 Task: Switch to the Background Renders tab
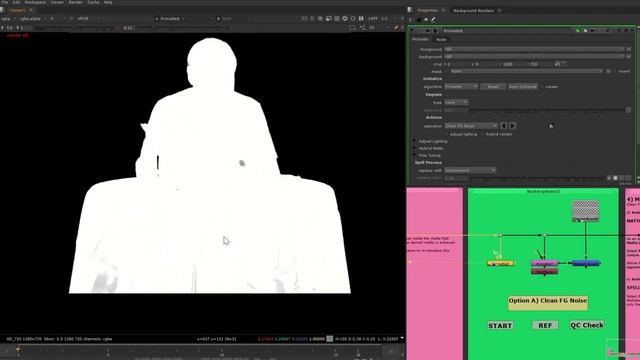point(473,11)
